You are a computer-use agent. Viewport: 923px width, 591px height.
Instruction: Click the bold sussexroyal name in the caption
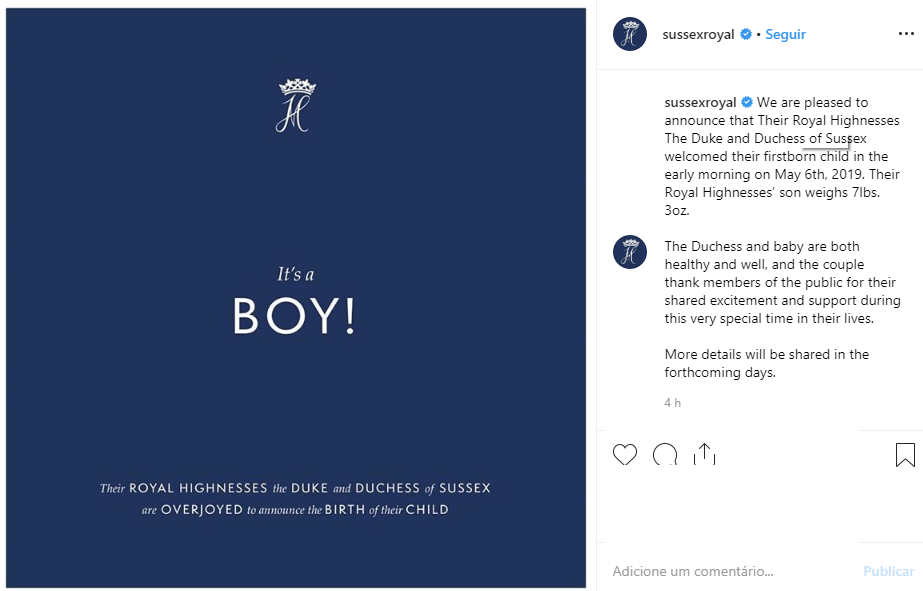coord(700,102)
